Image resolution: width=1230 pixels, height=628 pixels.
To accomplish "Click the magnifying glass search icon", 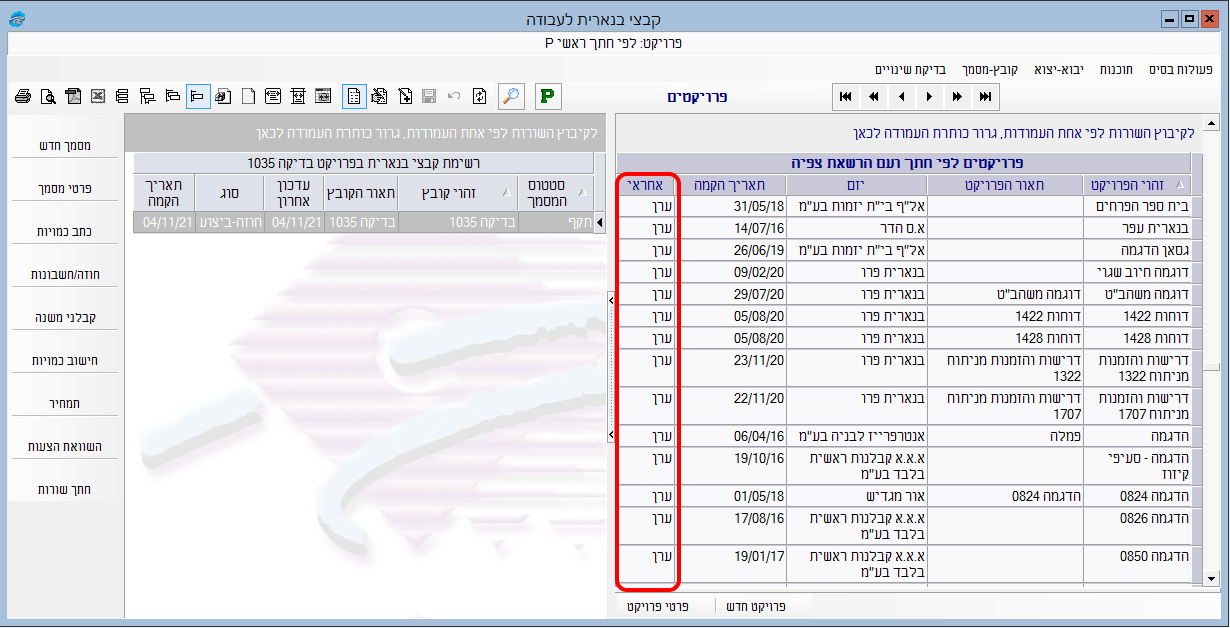I will [x=510, y=96].
